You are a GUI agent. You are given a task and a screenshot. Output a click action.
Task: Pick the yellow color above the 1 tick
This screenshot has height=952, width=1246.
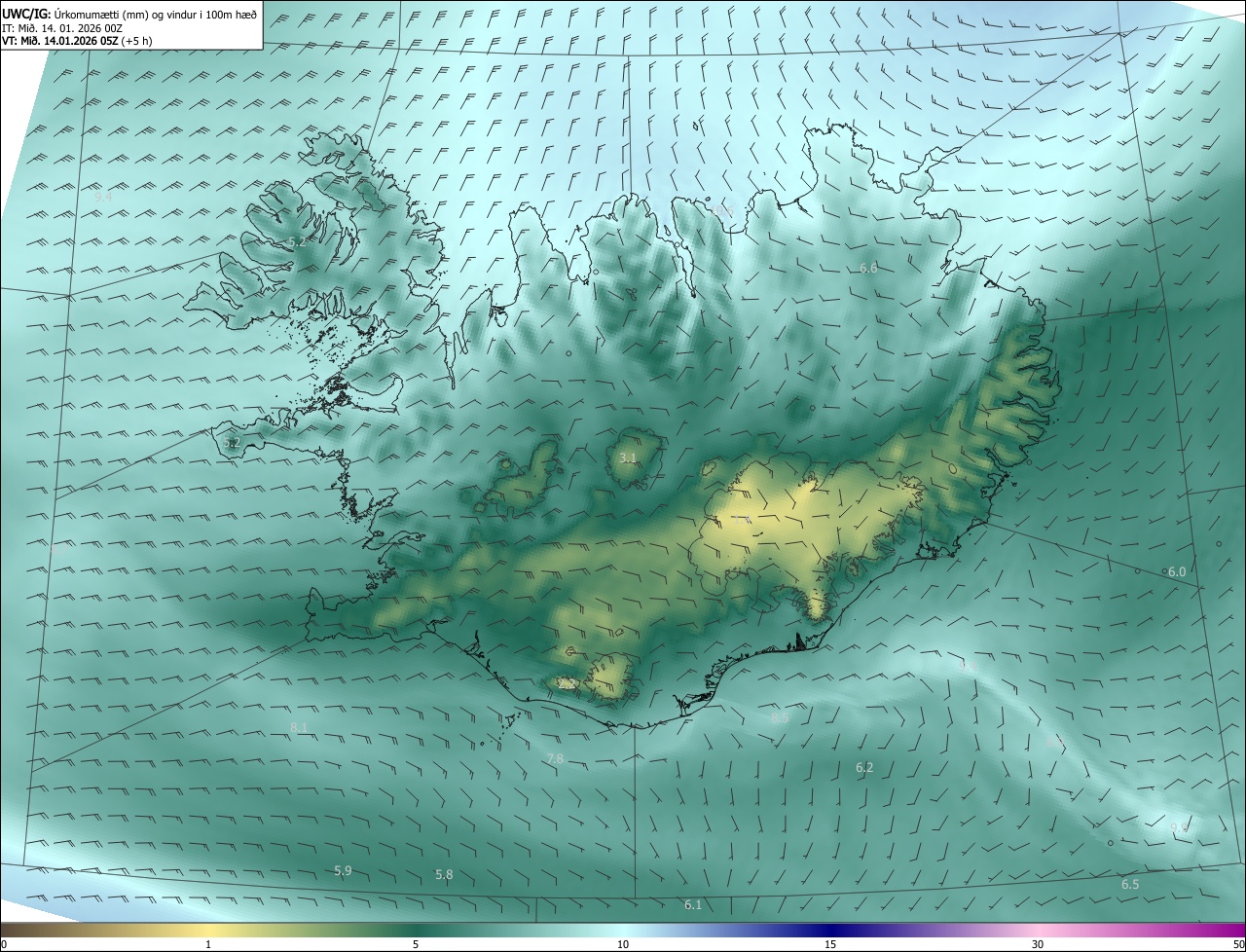click(x=208, y=931)
